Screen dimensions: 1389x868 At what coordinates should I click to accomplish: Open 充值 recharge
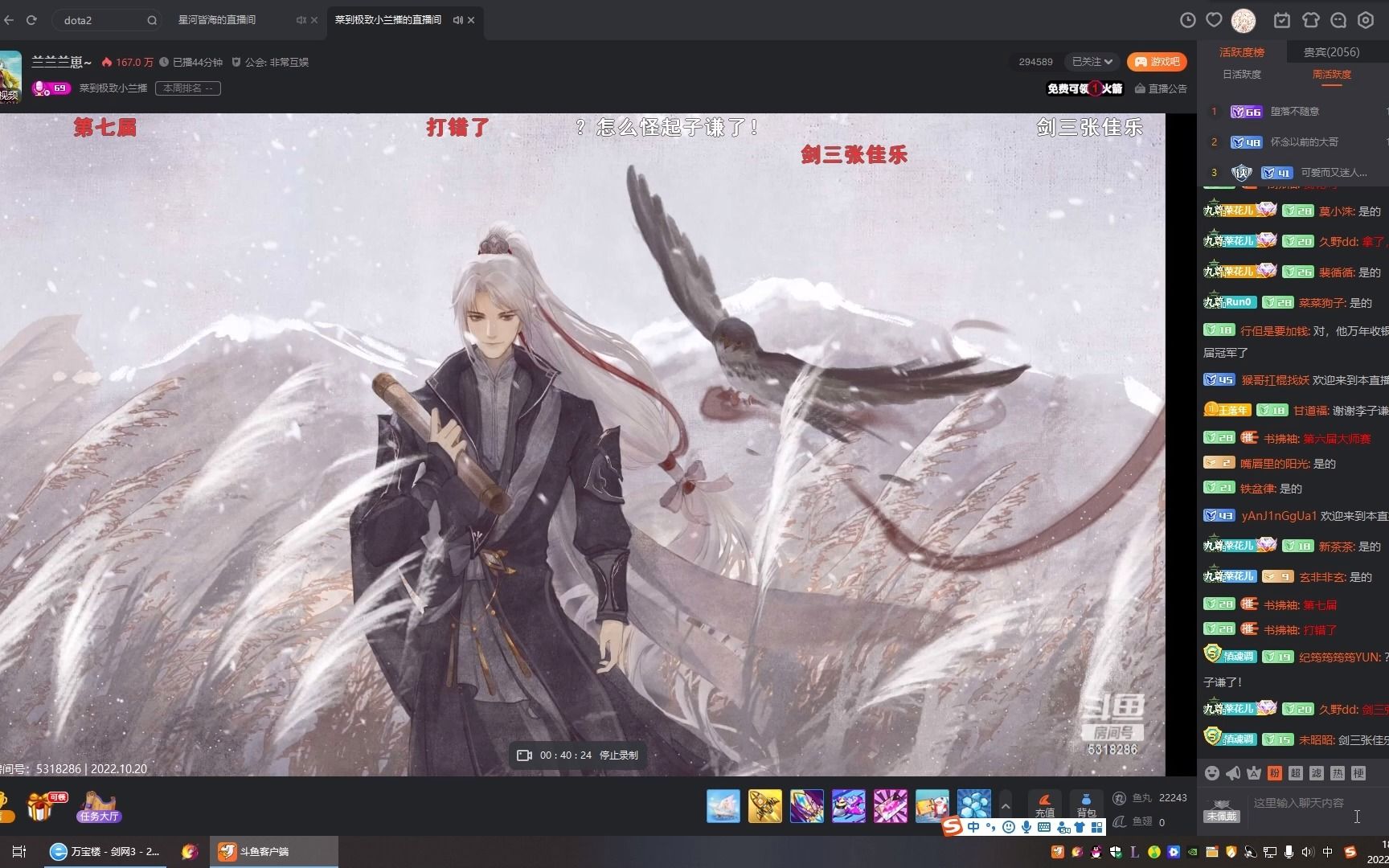[1045, 805]
